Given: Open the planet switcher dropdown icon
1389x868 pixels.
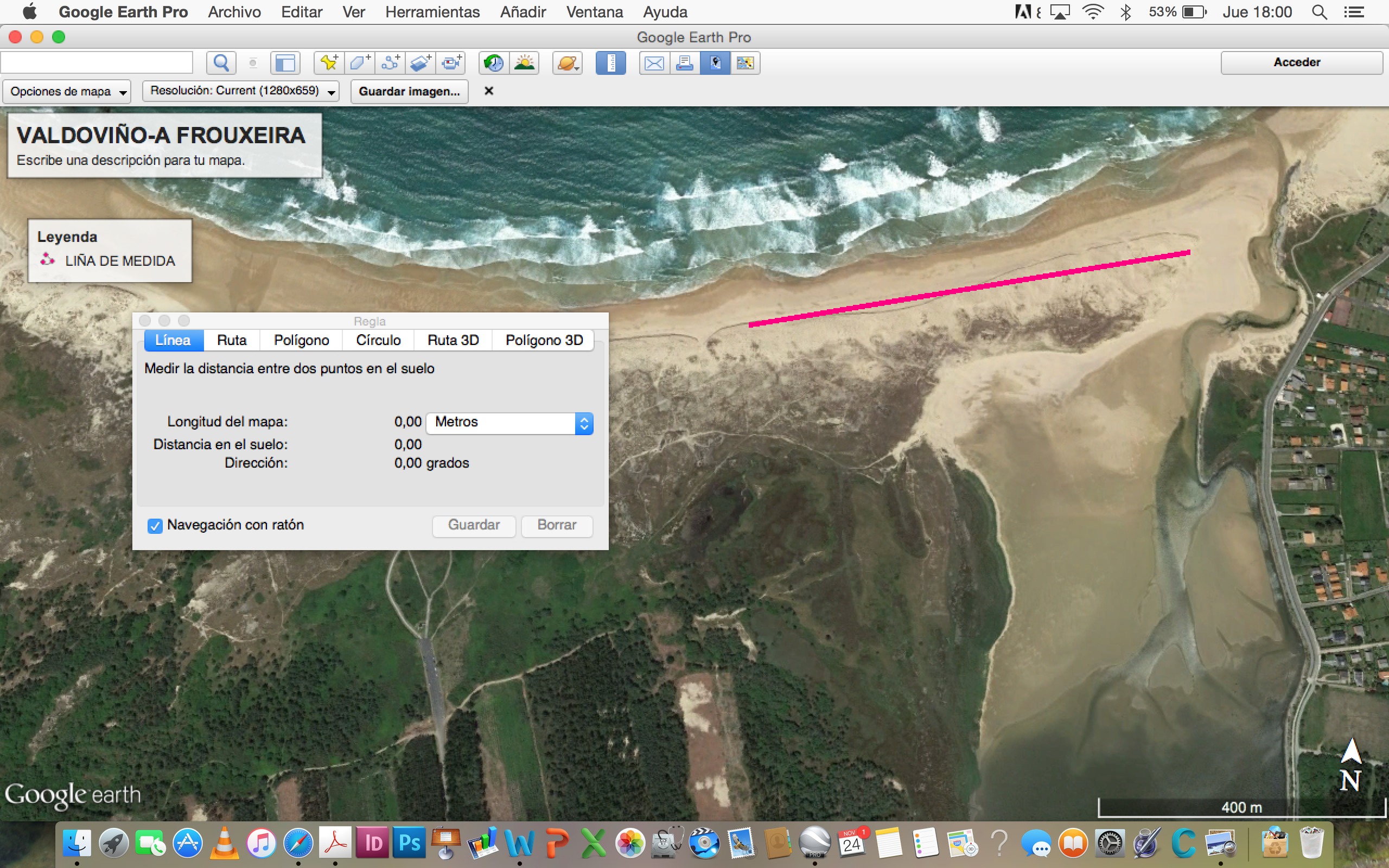Looking at the screenshot, I should click(x=567, y=62).
